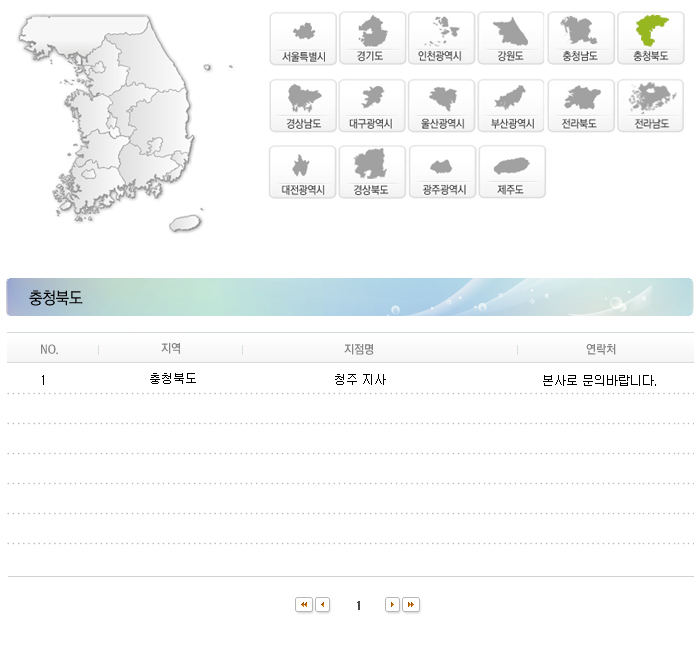This screenshot has height=654, width=699.
Task: Choose the 전라남도 region button
Action: pos(650,106)
